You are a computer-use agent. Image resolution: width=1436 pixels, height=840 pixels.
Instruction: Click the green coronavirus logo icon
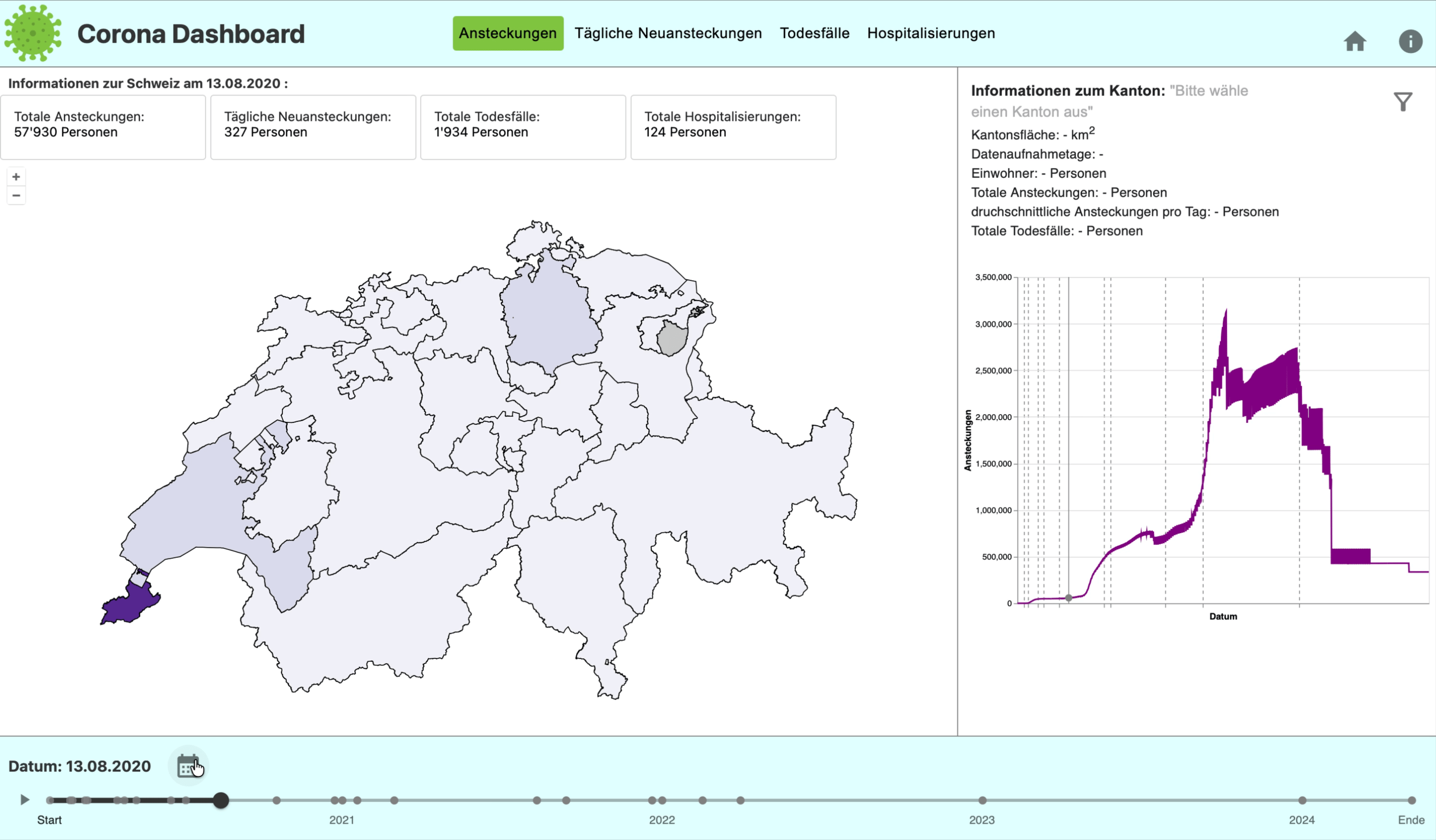tap(33, 33)
